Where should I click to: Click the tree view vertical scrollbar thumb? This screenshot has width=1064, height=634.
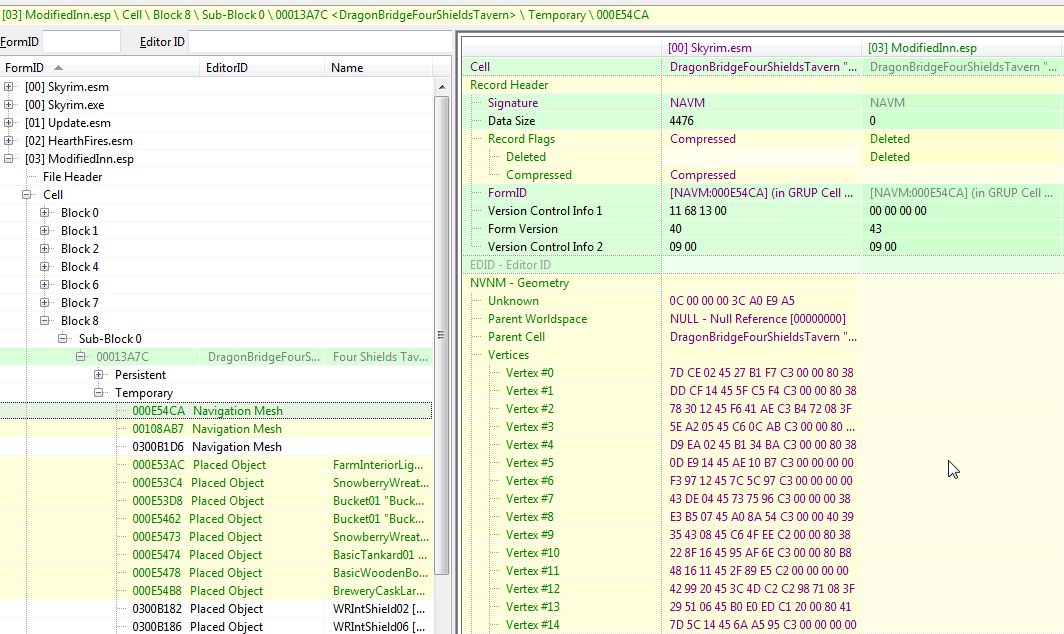[441, 335]
